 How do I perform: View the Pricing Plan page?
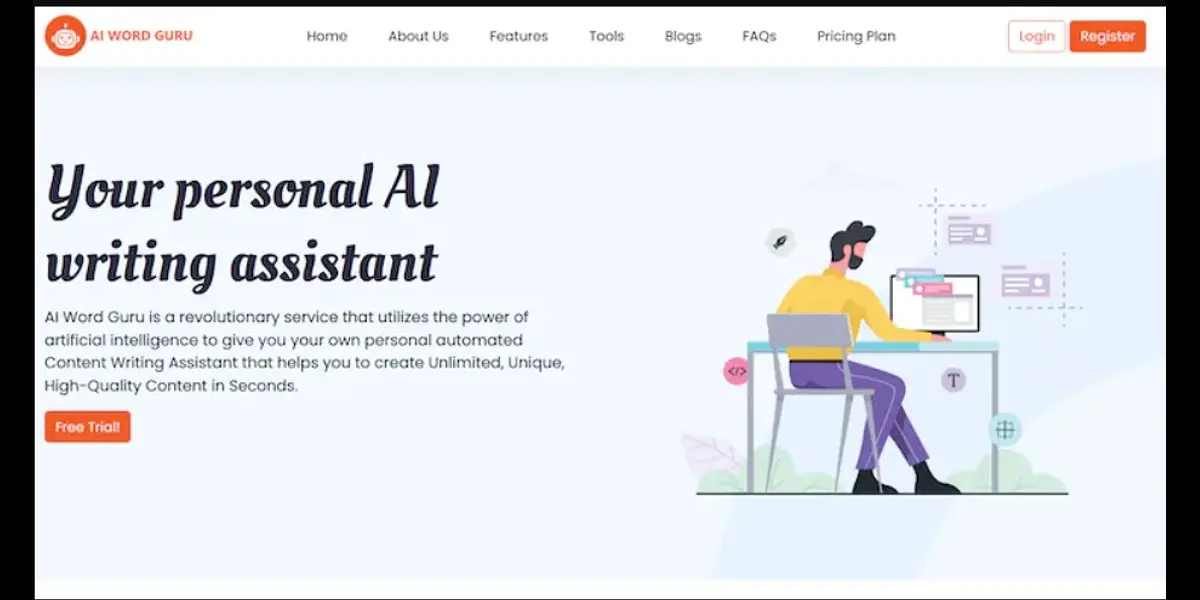(x=856, y=36)
